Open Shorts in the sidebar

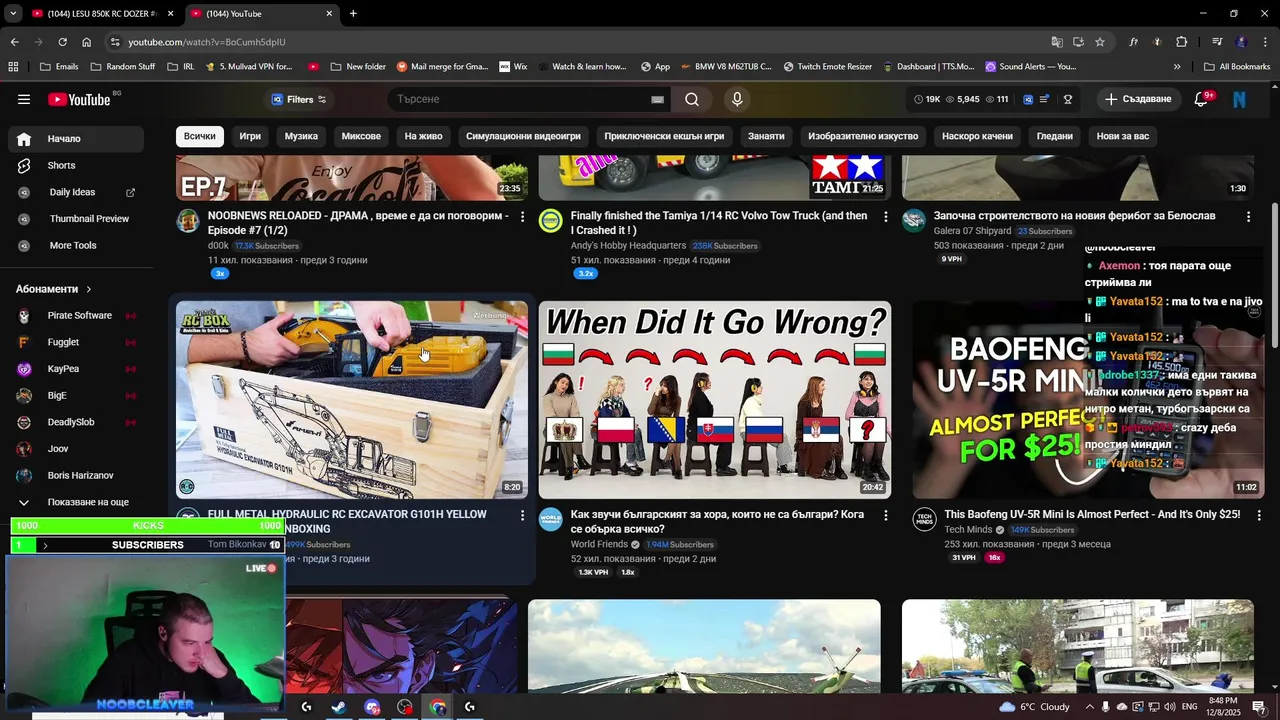(76, 165)
